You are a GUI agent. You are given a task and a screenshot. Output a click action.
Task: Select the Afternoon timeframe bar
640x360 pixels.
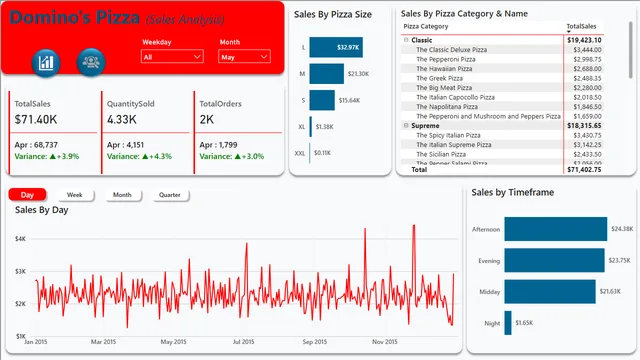tap(556, 229)
